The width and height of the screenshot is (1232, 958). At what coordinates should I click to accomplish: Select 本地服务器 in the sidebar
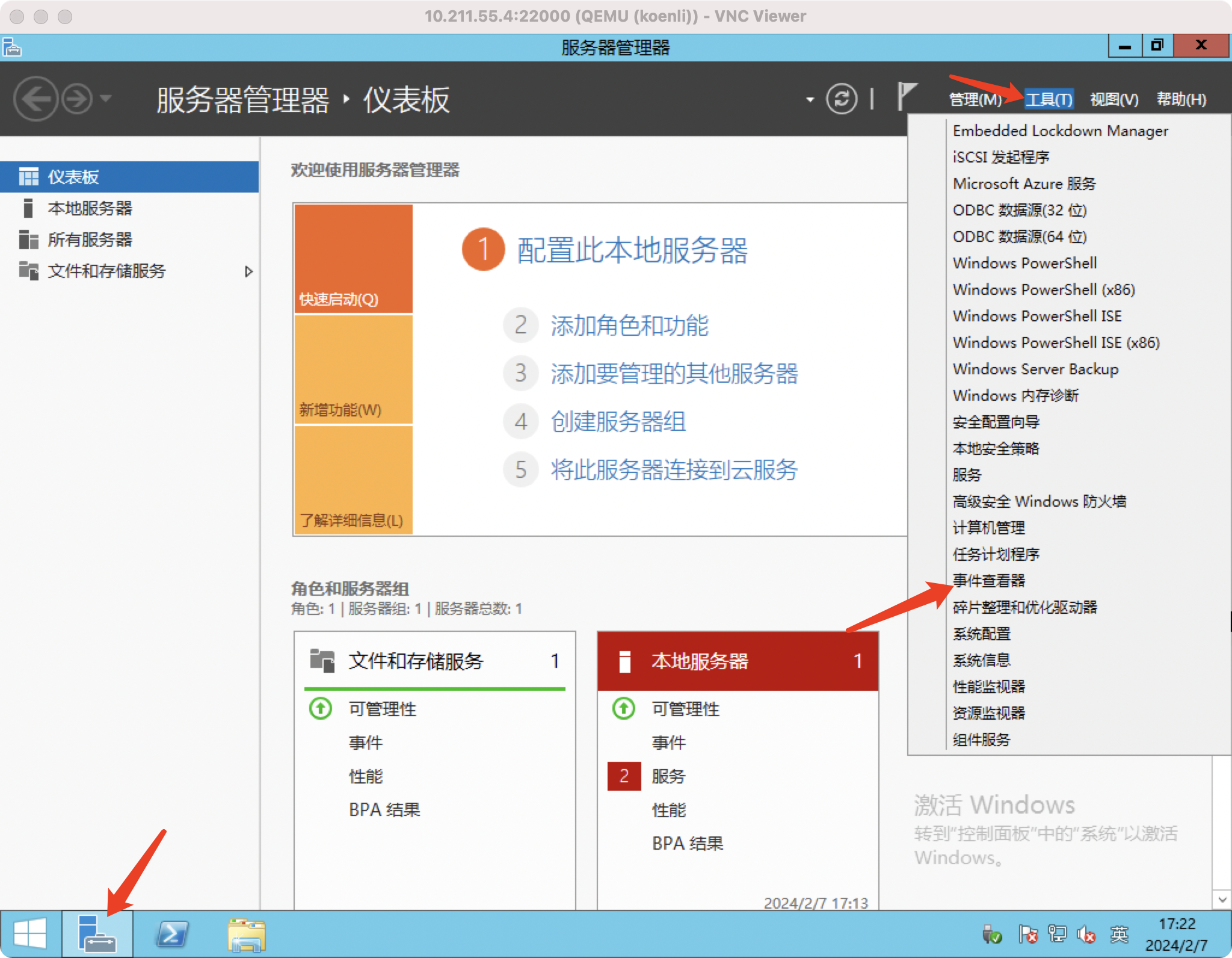click(x=90, y=208)
